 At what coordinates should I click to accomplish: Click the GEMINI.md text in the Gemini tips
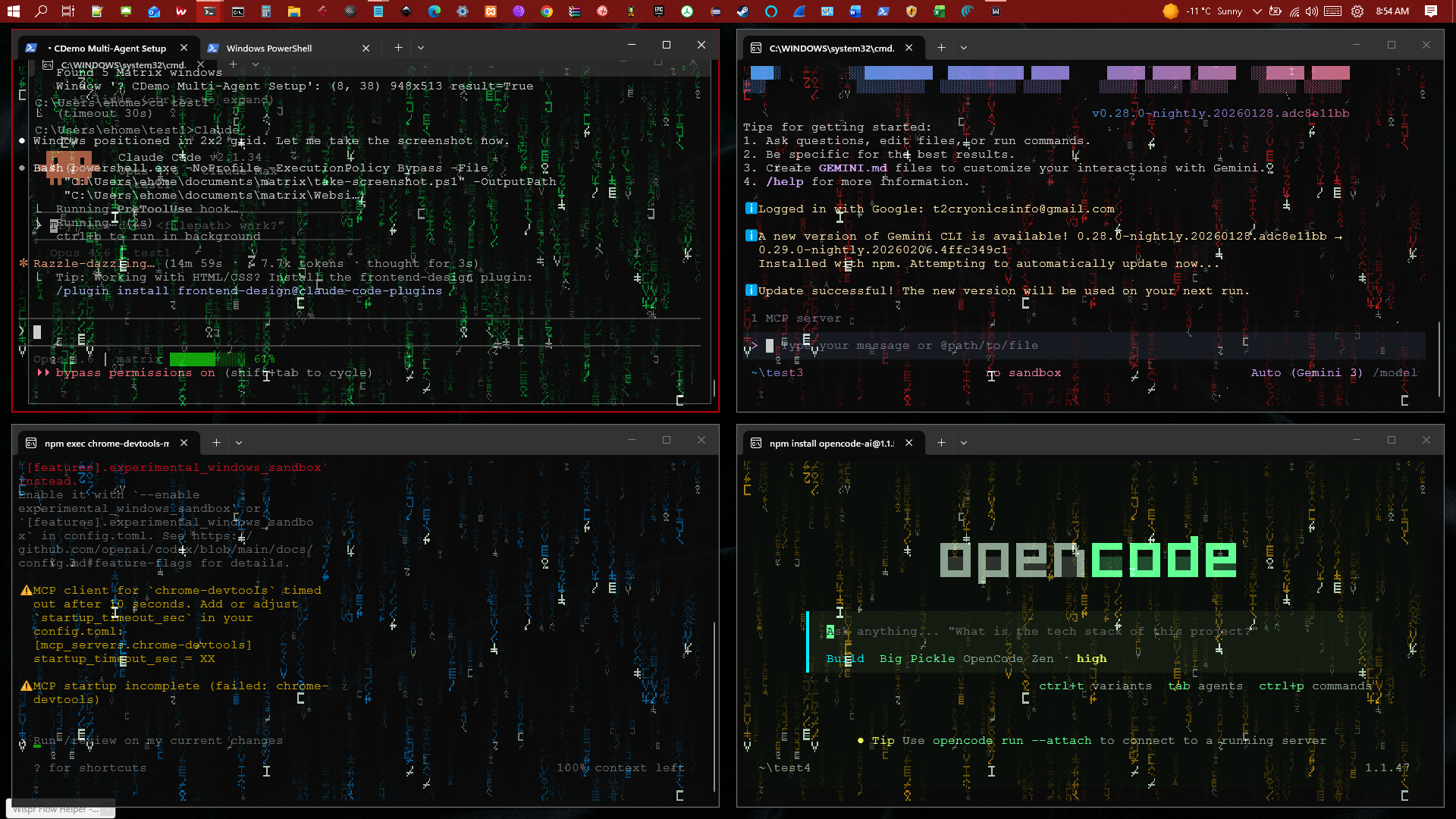pyautogui.click(x=853, y=168)
